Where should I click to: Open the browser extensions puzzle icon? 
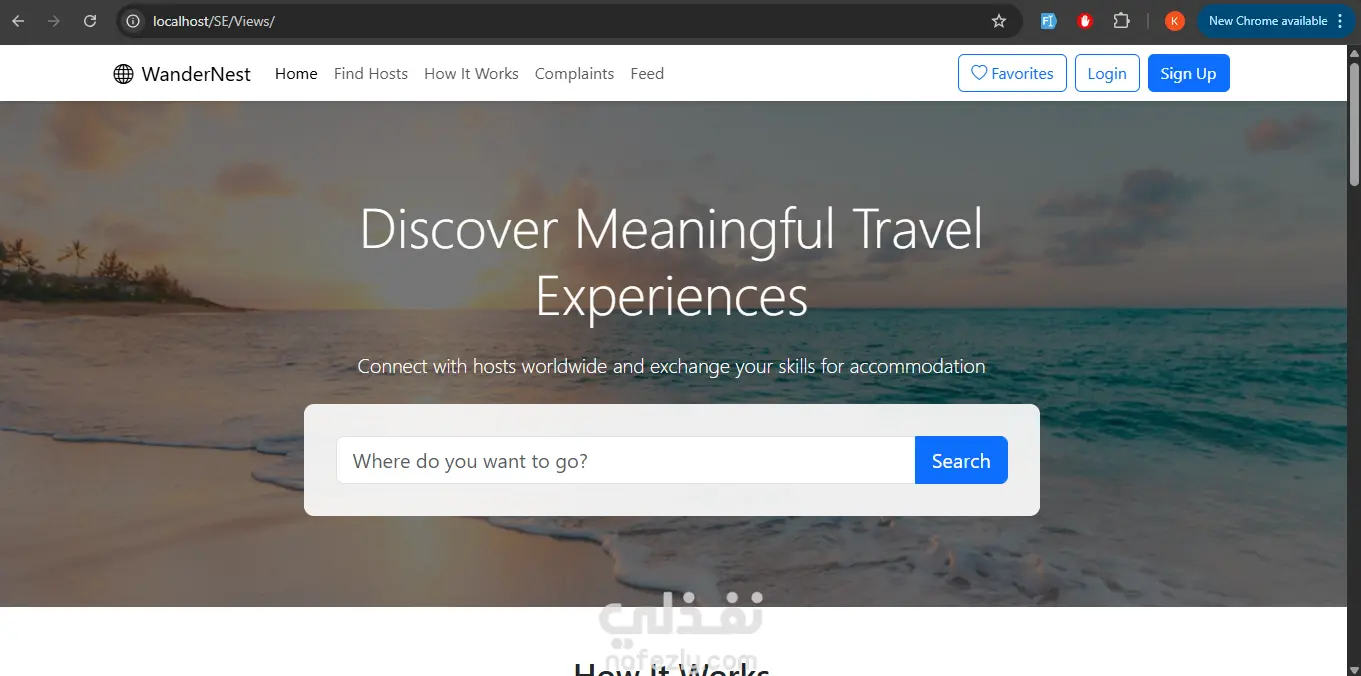pyautogui.click(x=1121, y=21)
